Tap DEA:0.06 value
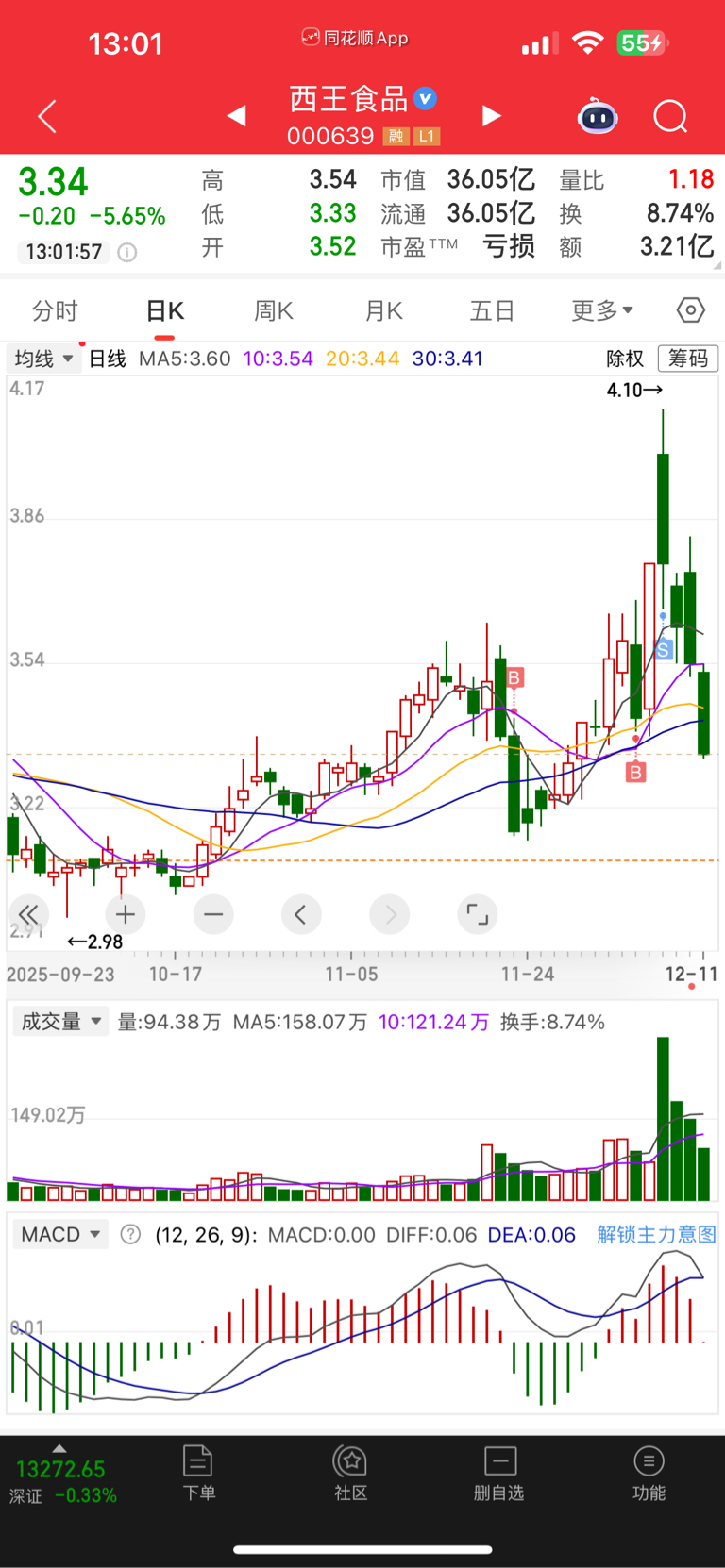This screenshot has width=725, height=1568. [531, 1235]
